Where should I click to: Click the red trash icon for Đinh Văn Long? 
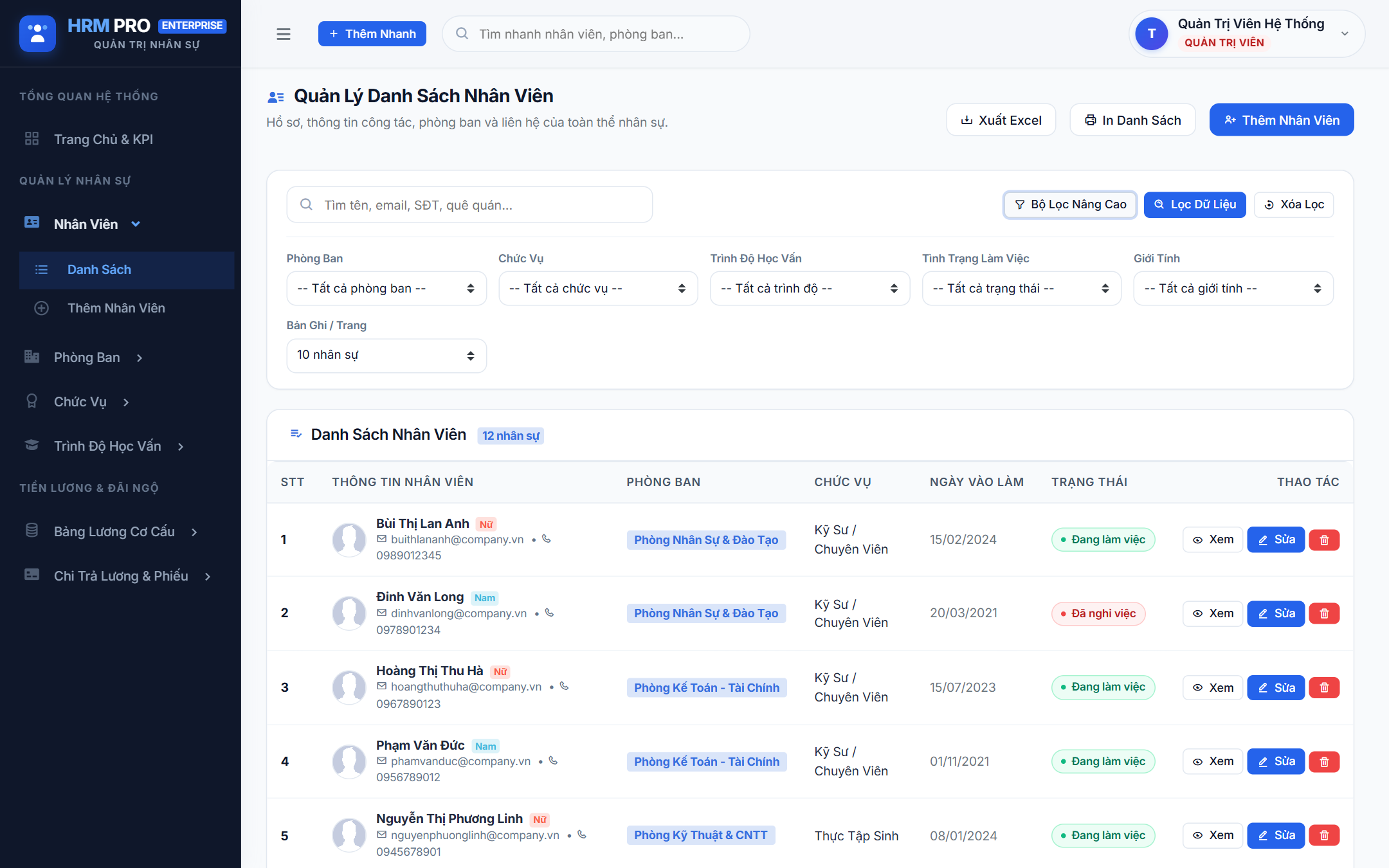(1324, 613)
